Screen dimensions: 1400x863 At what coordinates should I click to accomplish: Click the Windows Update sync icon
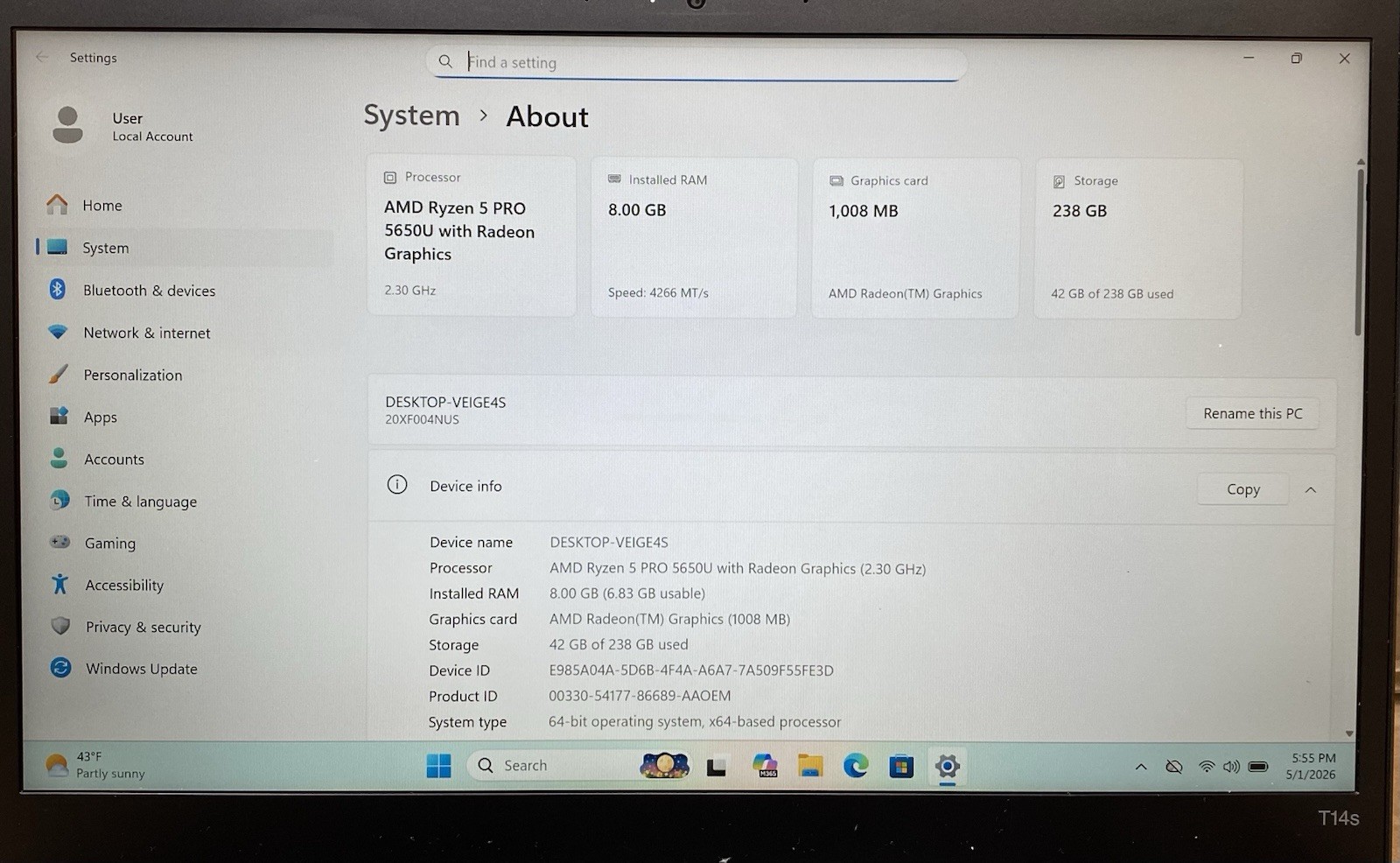(60, 668)
